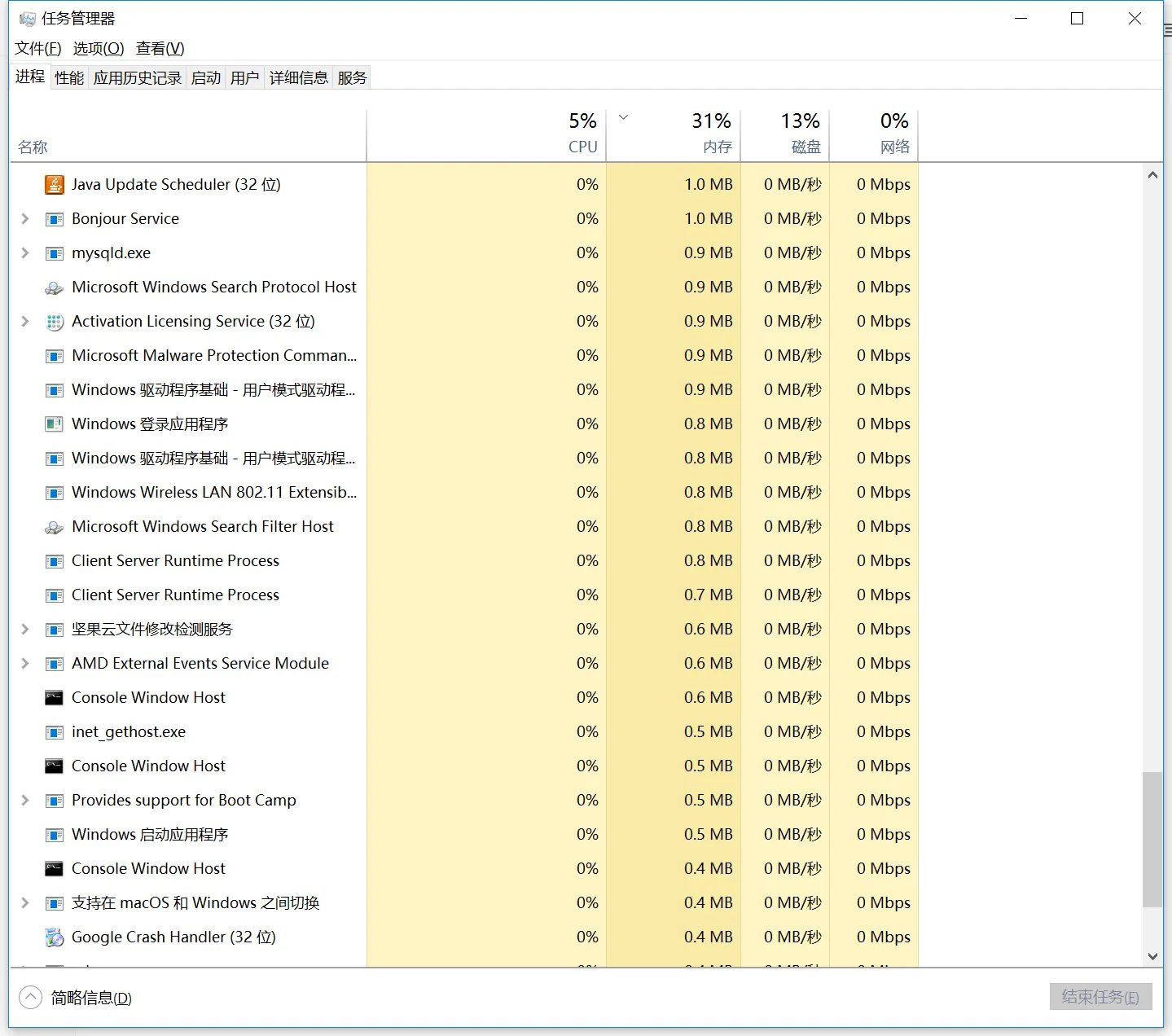Image resolution: width=1172 pixels, height=1036 pixels.
Task: Click the Windows 登录应用程序 icon
Action: pos(54,424)
